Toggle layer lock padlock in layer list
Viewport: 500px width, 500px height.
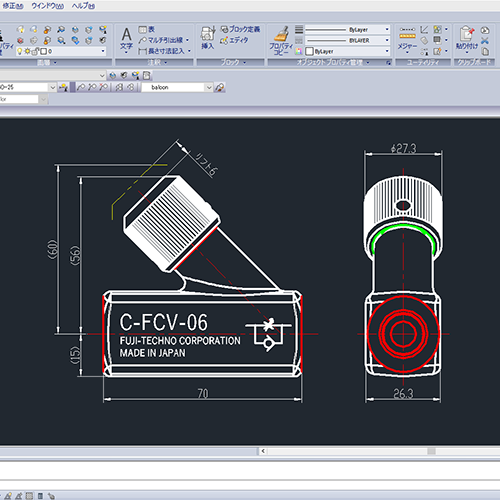pos(35,51)
